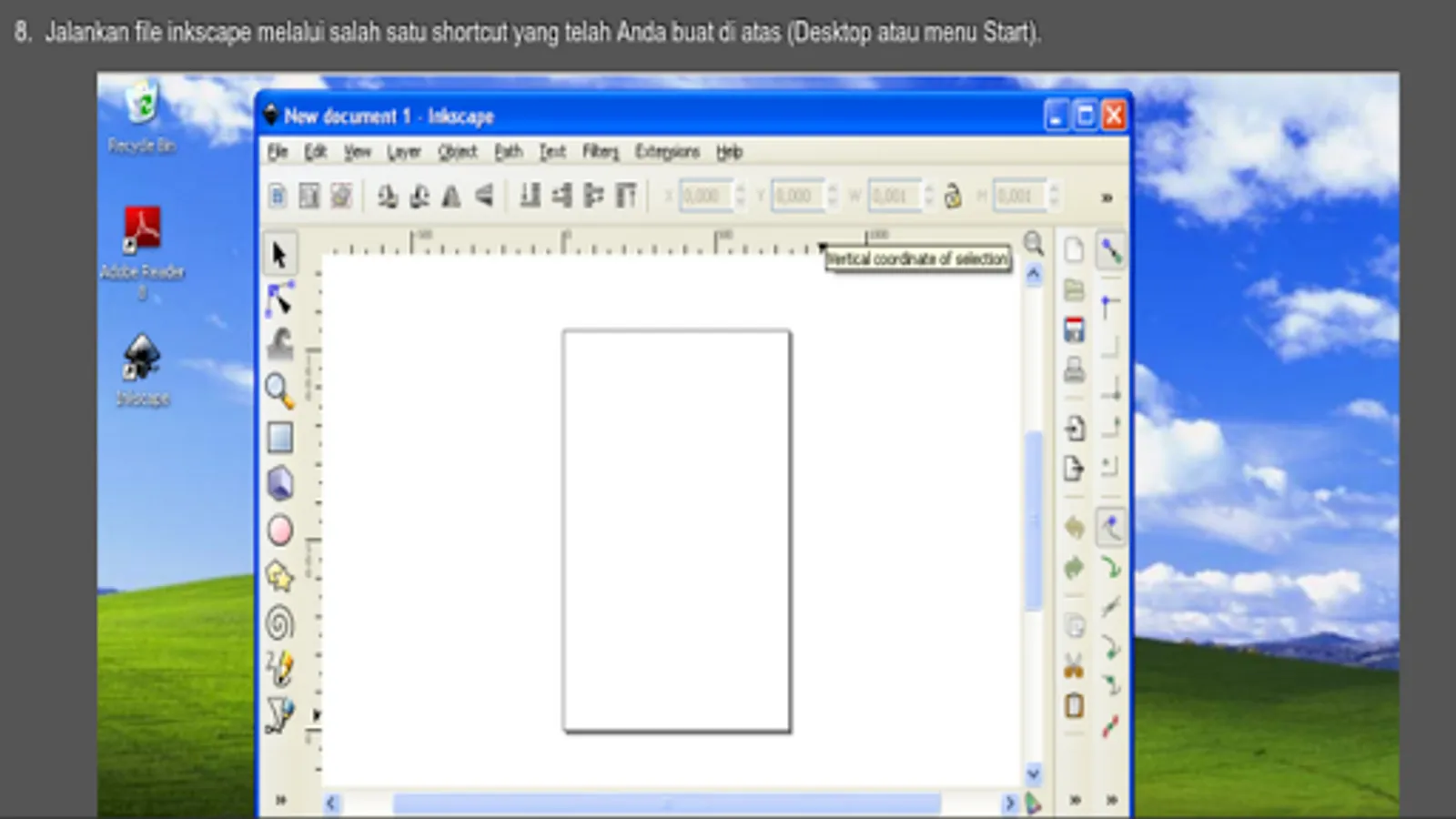Click the Import file icon

tap(1074, 428)
